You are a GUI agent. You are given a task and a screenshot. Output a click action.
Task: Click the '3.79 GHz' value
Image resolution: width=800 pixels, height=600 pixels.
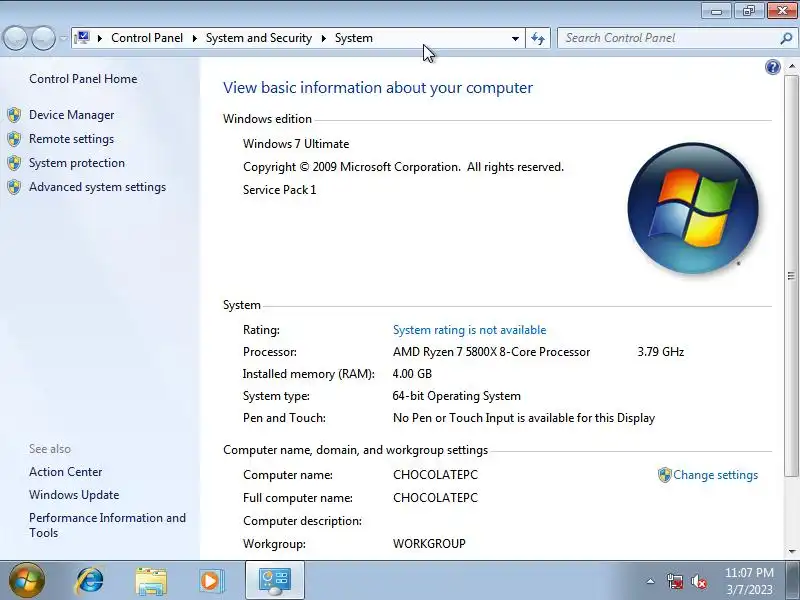(x=661, y=352)
